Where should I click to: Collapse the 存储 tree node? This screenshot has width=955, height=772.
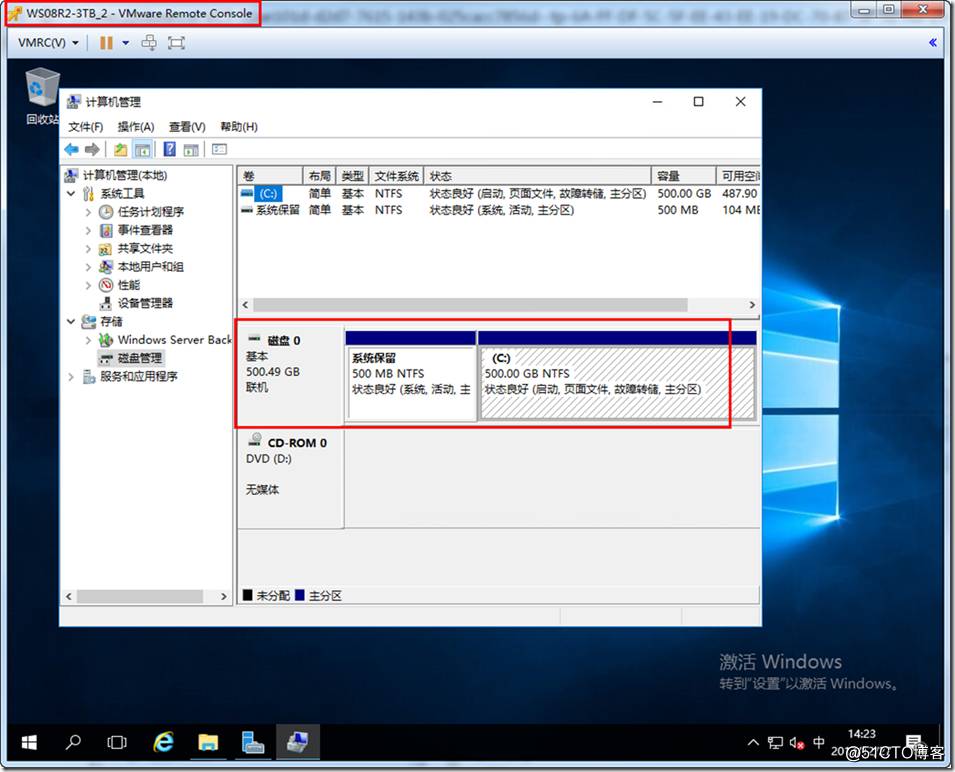[x=71, y=322]
